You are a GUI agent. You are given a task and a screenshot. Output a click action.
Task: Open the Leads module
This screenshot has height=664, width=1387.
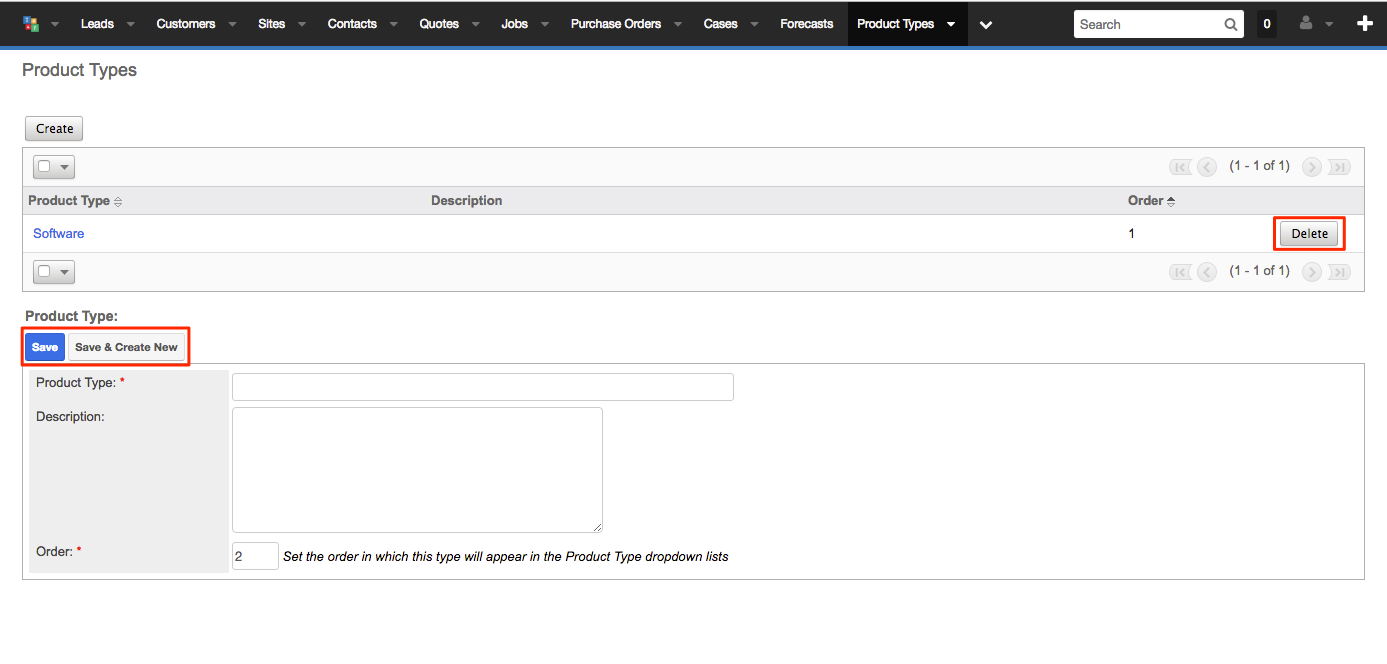(97, 24)
